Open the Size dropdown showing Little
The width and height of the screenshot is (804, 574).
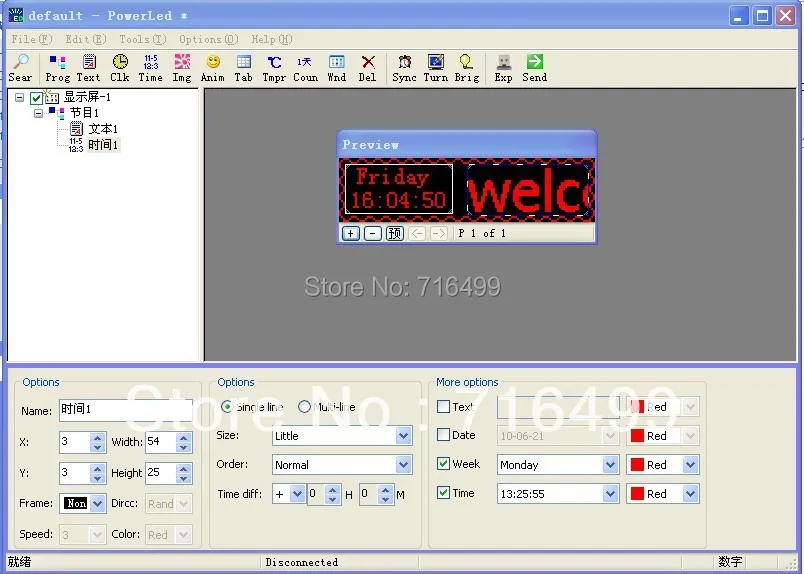tap(403, 436)
